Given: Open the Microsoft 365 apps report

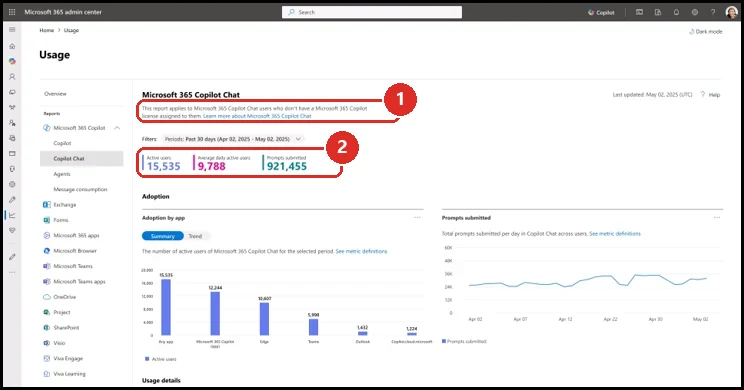Looking at the screenshot, I should pyautogui.click(x=71, y=235).
